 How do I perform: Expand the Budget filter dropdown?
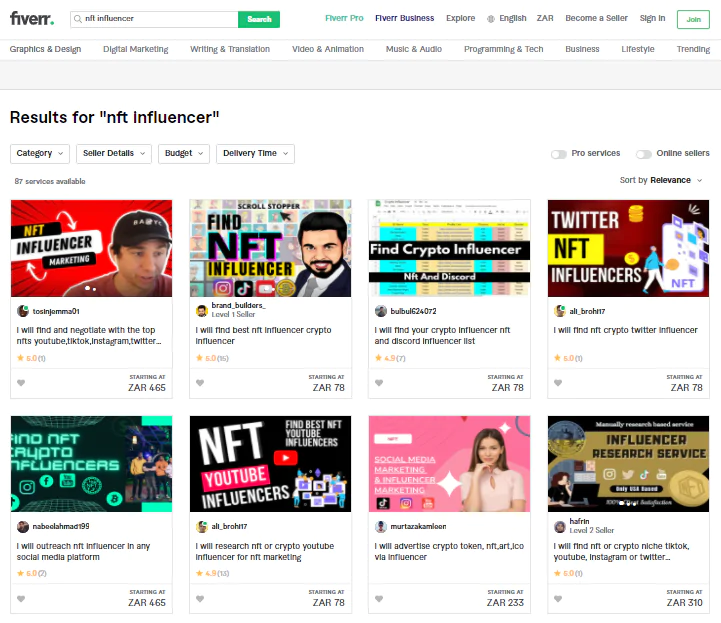pyautogui.click(x=183, y=154)
